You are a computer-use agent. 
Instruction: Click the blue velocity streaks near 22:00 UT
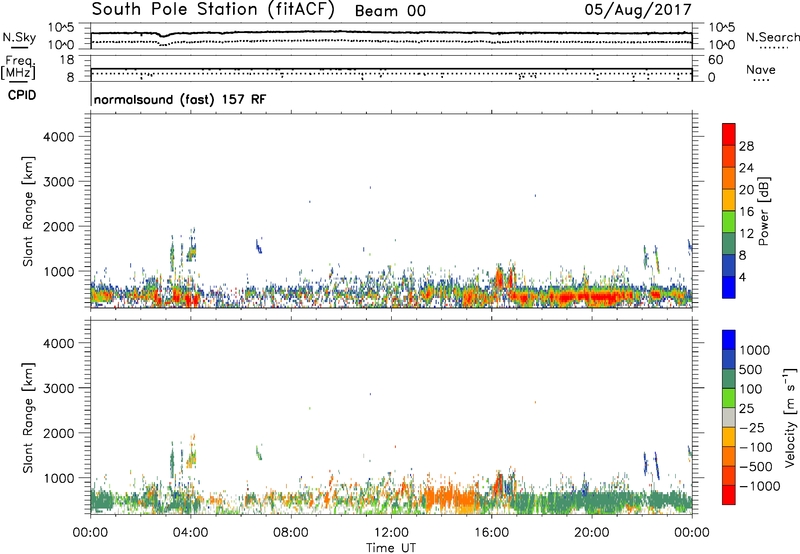(651, 465)
